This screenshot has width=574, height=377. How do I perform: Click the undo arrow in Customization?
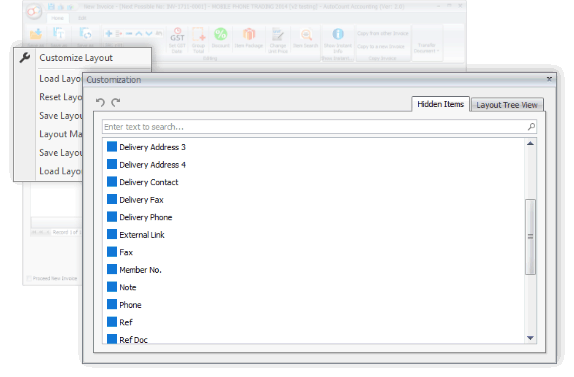pyautogui.click(x=100, y=102)
